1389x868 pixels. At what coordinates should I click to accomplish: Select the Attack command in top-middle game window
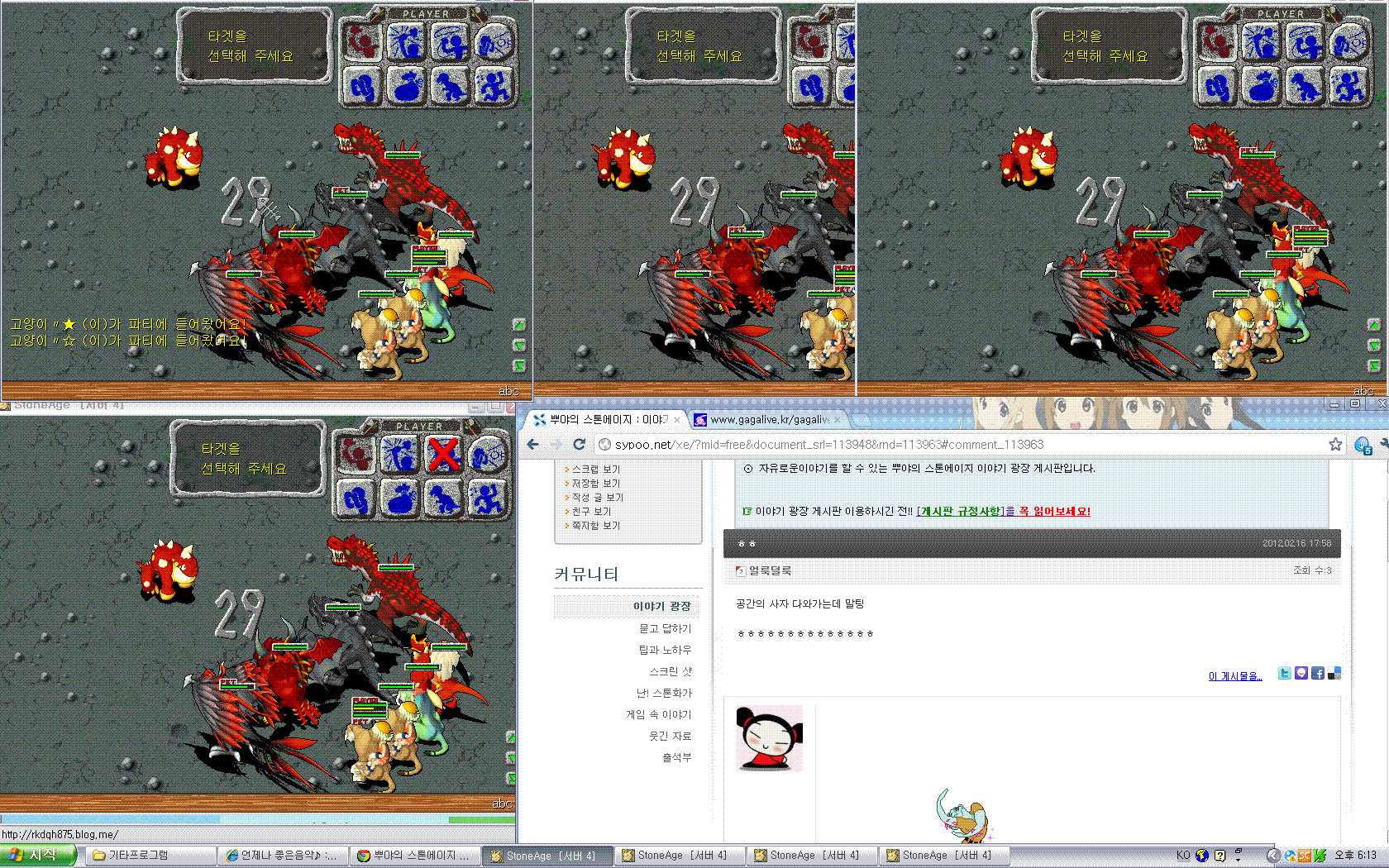click(811, 41)
